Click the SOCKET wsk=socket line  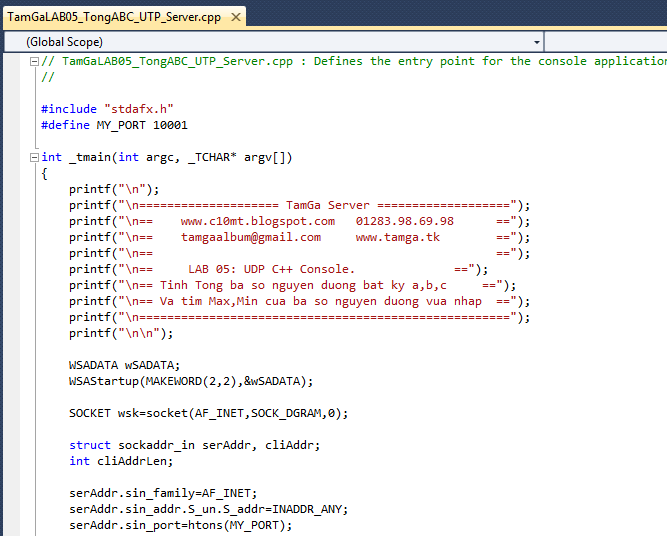click(x=208, y=413)
